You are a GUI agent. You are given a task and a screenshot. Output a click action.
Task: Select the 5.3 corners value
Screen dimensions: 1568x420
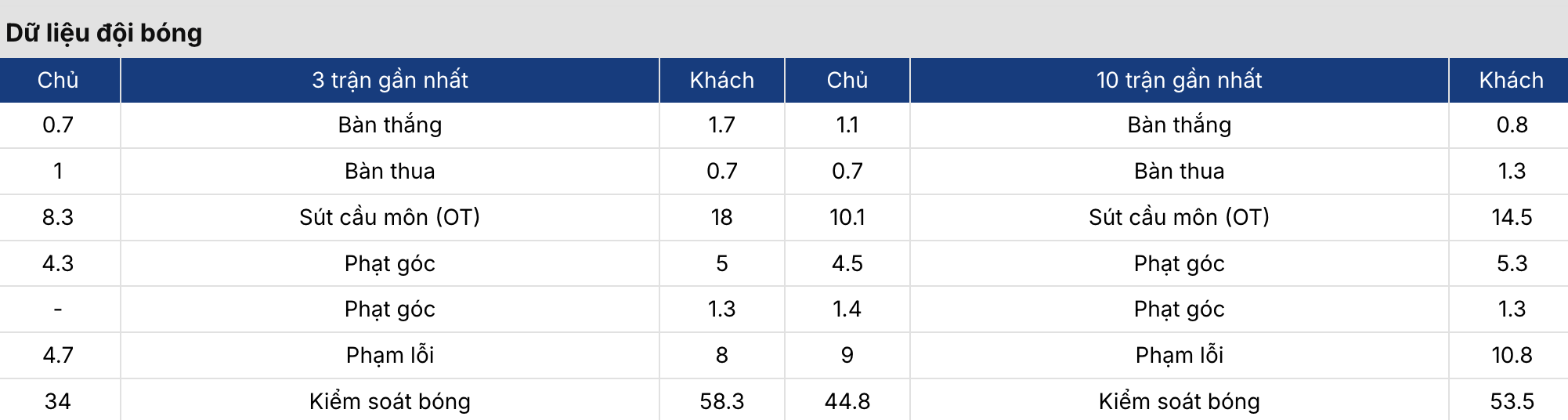(x=1511, y=263)
